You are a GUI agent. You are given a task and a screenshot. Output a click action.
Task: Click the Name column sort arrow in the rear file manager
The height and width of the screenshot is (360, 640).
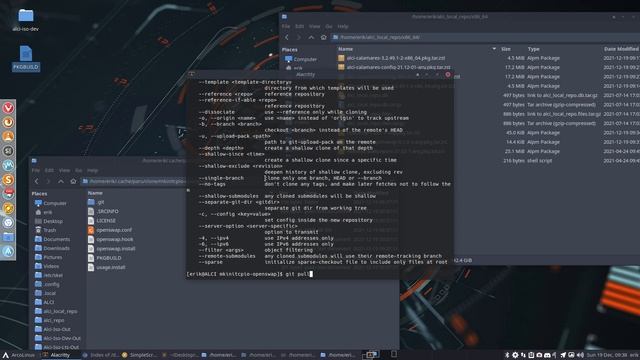click(494, 49)
